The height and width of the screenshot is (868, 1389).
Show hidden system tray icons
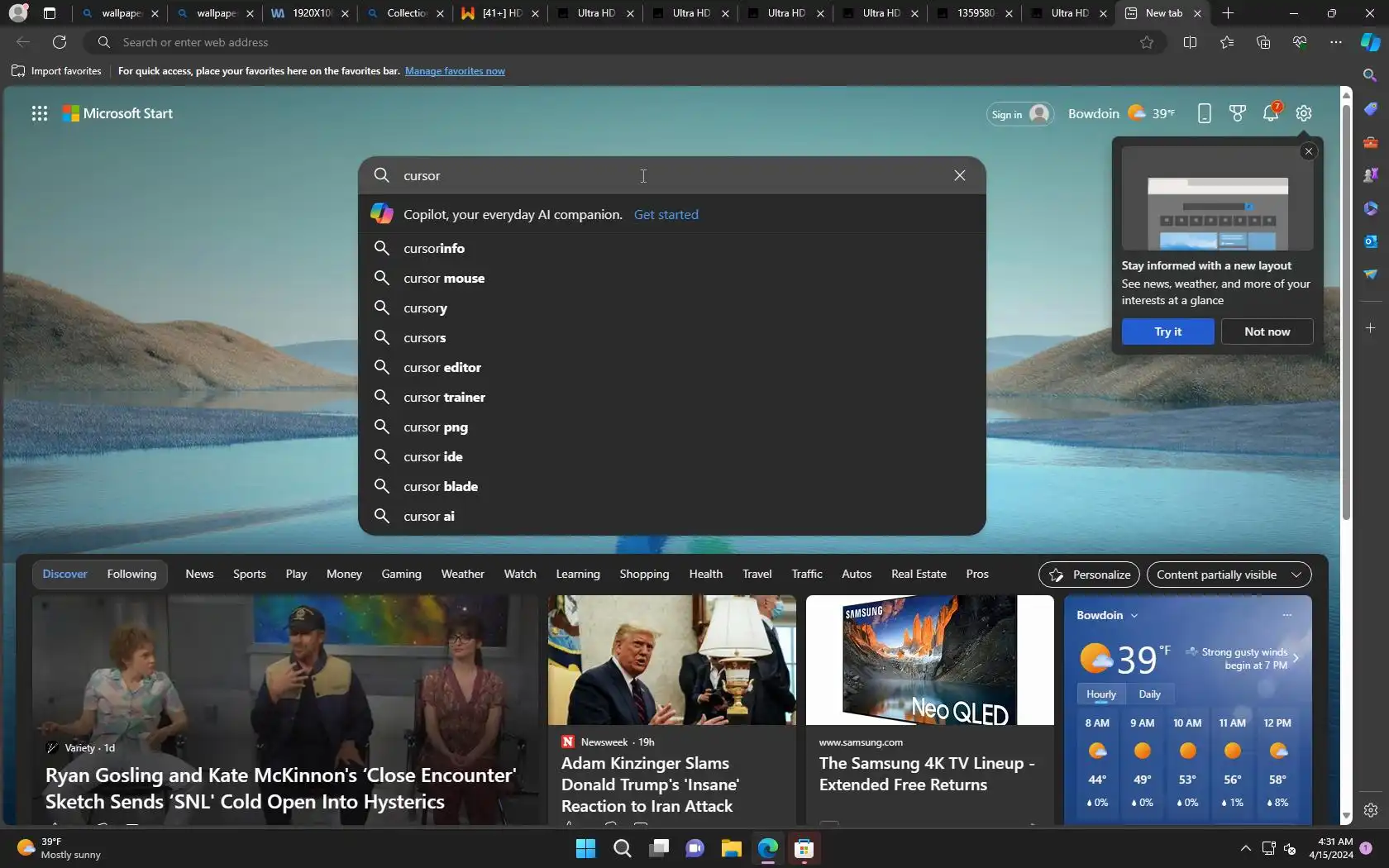(x=1246, y=848)
